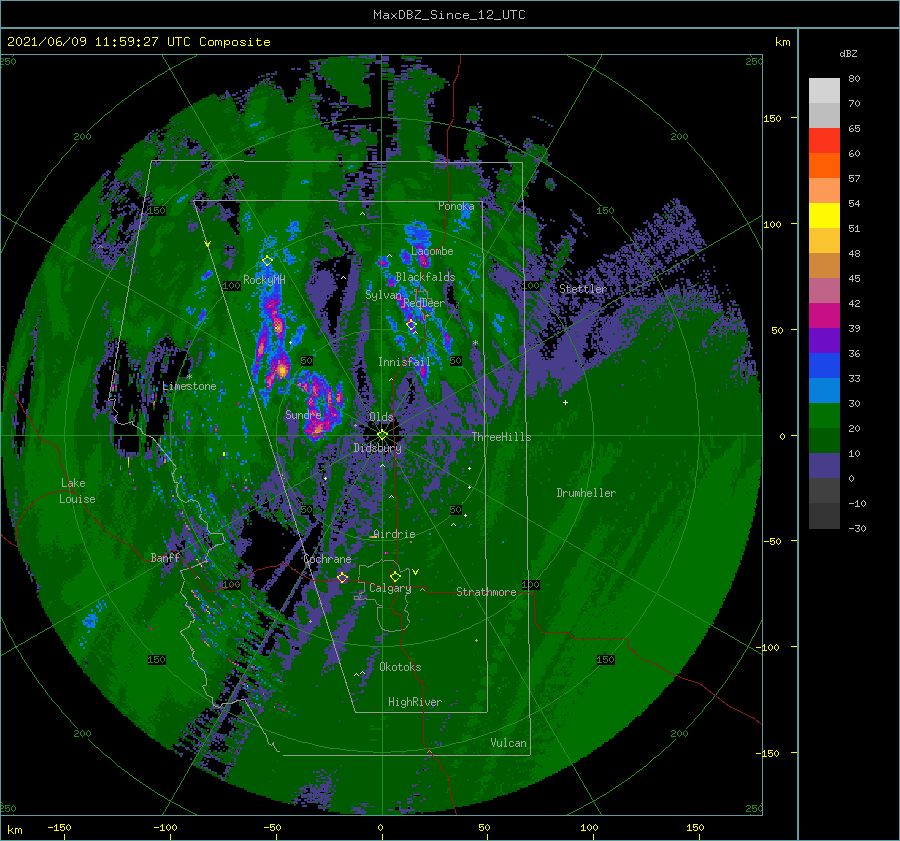Click the yellow km label at top right
Image resolution: width=900 pixels, height=841 pixels.
pyautogui.click(x=782, y=42)
